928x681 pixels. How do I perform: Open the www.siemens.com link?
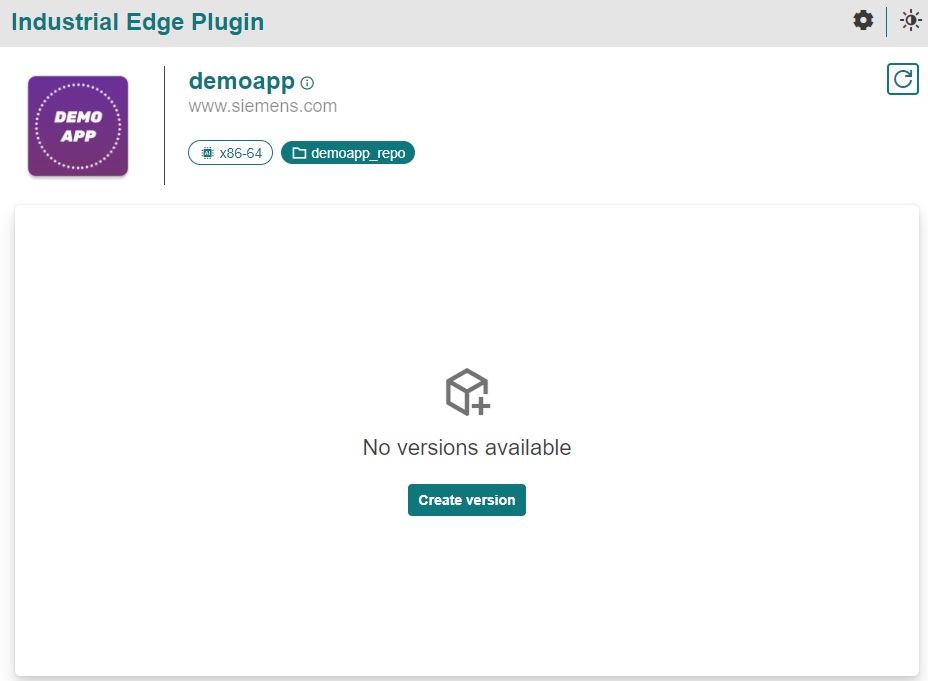262,106
